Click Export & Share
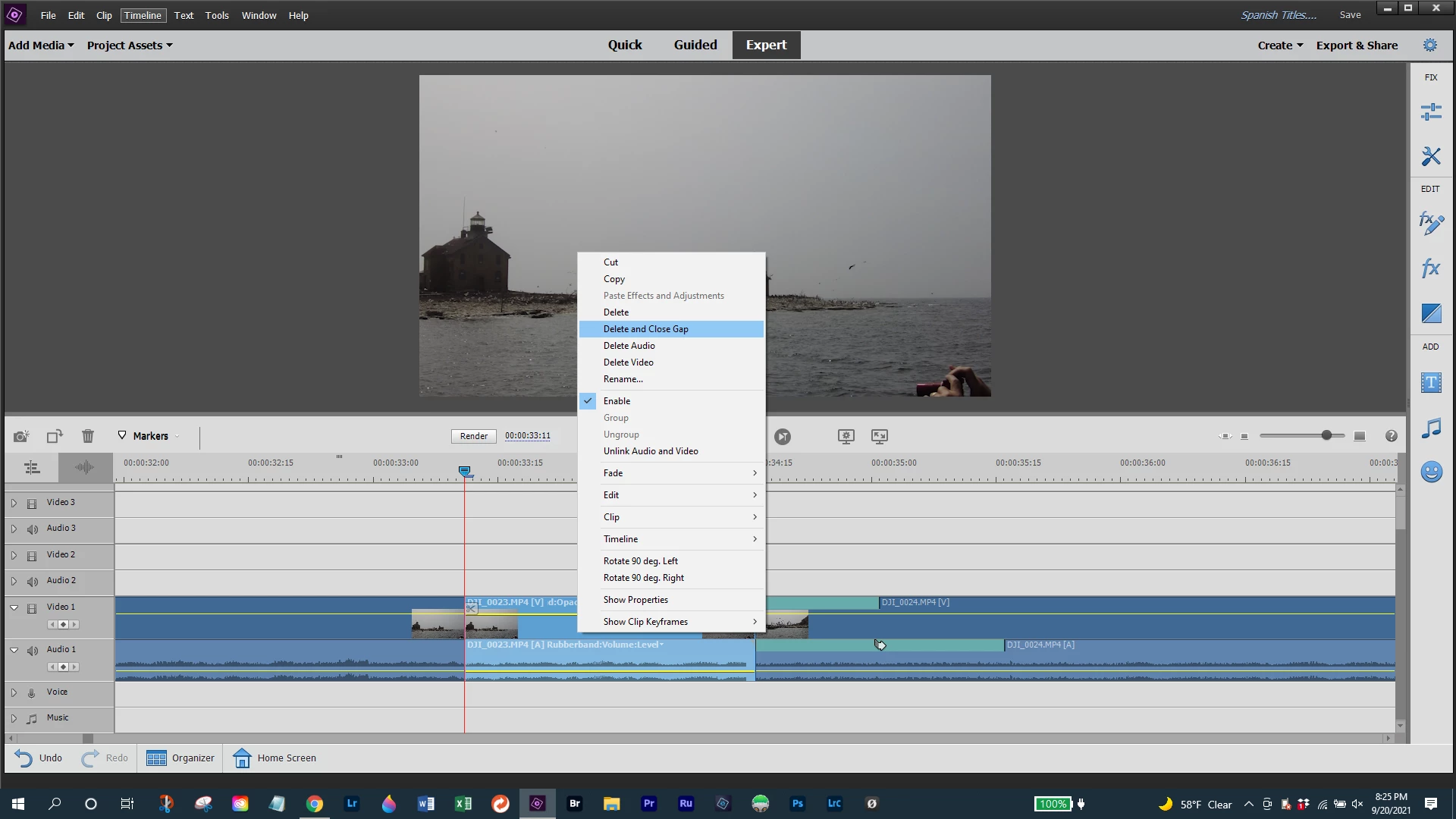This screenshot has width=1456, height=819. [x=1357, y=45]
